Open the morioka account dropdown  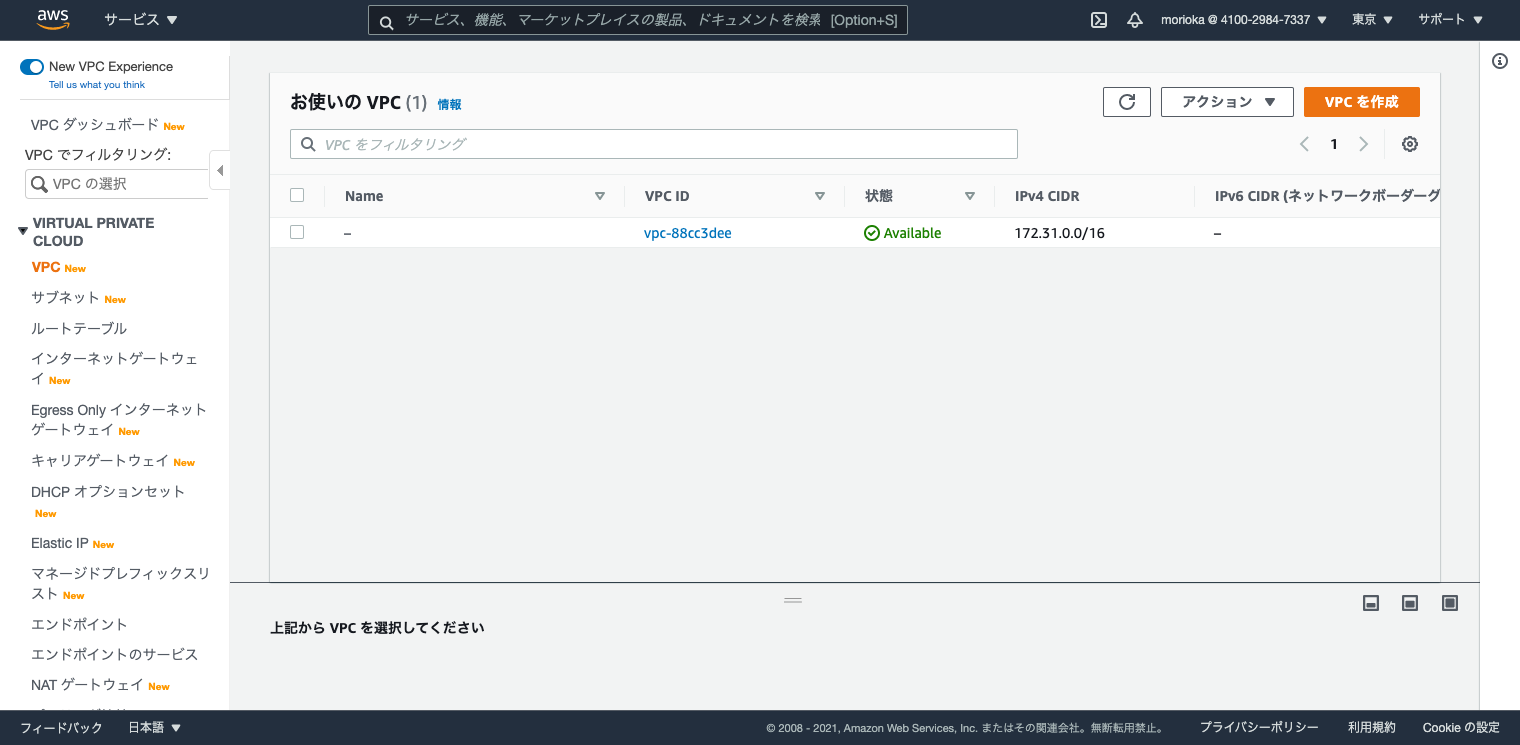pyautogui.click(x=1244, y=20)
